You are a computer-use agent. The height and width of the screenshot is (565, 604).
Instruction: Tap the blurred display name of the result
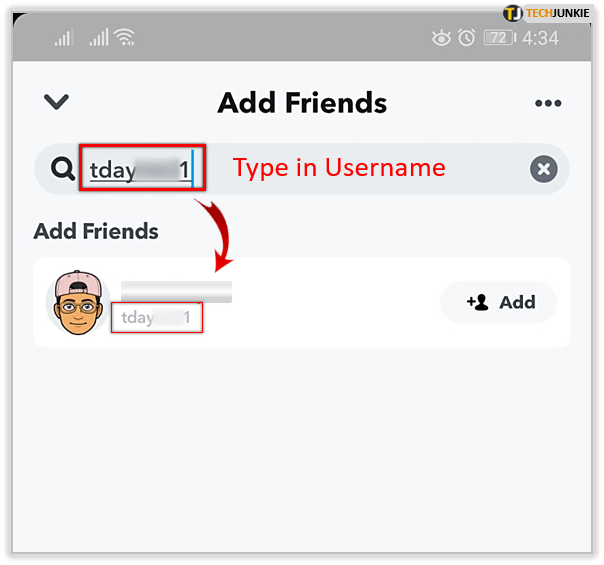click(x=176, y=291)
